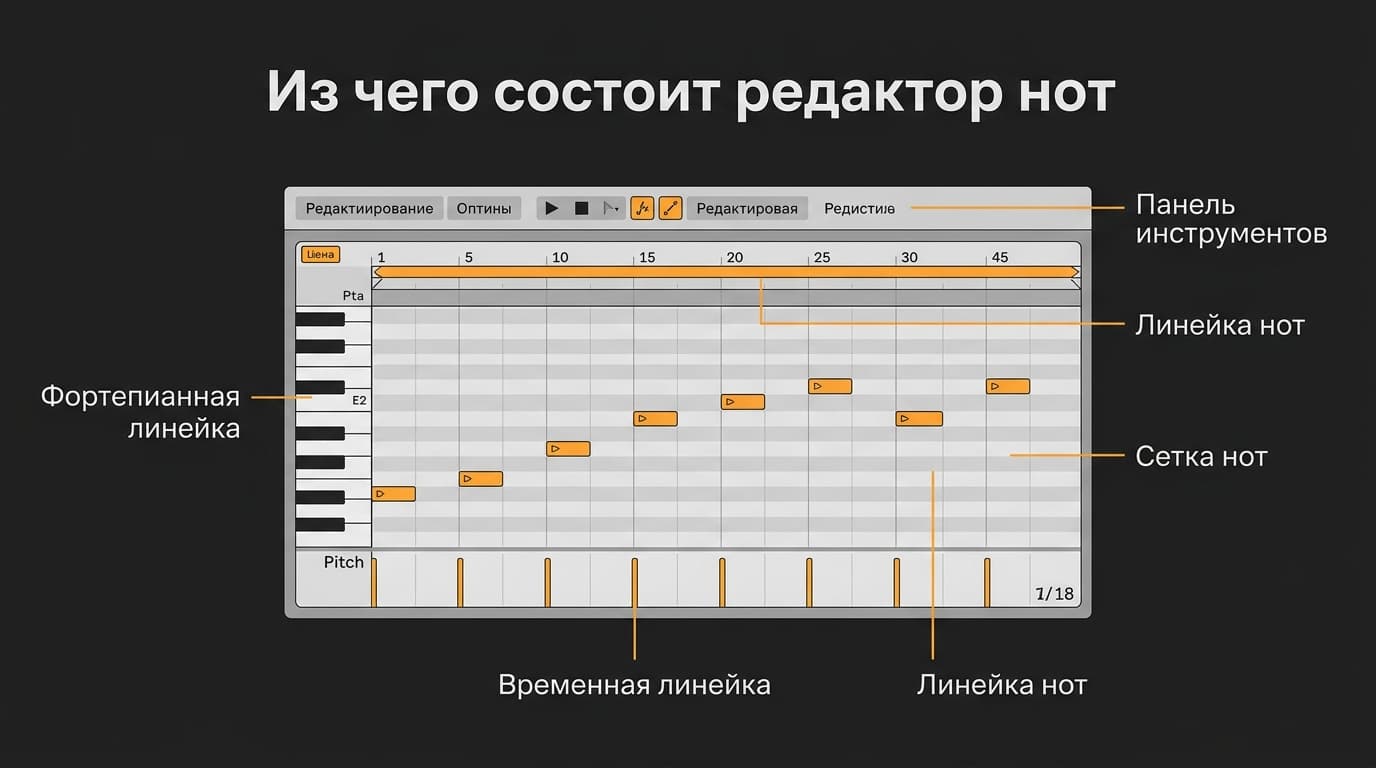
Task: Click the loop brace start handle at bar 1
Action: [377, 272]
